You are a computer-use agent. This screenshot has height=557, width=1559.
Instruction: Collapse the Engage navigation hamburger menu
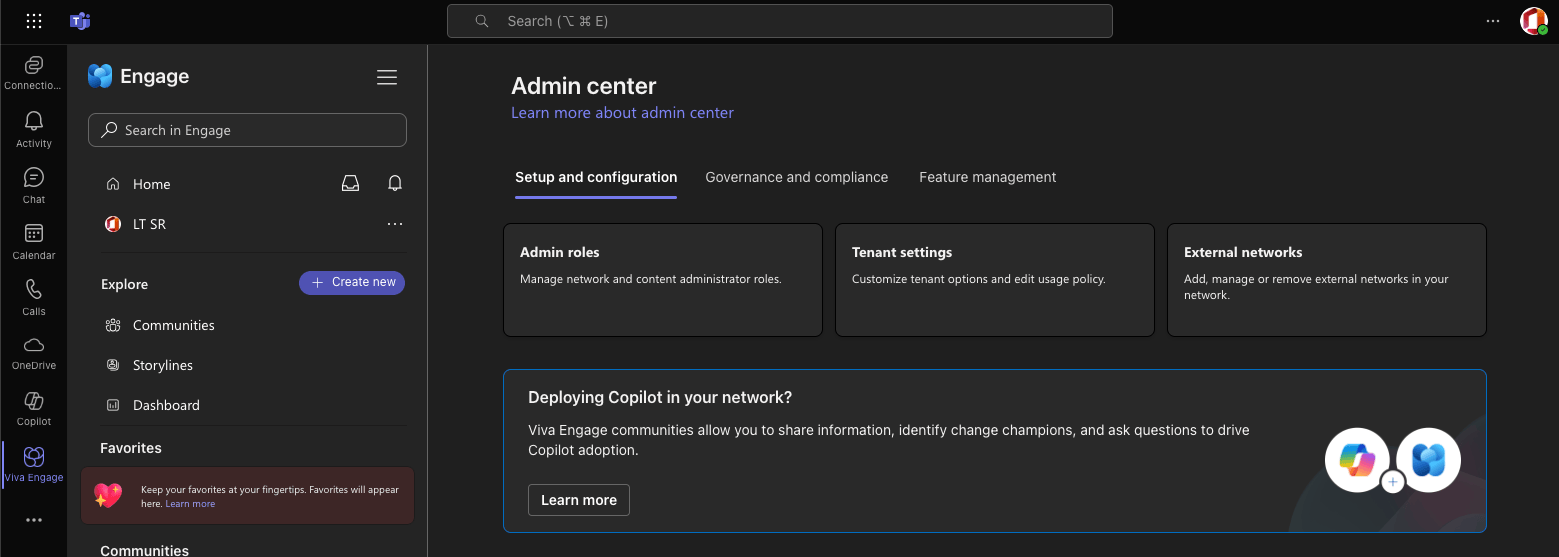click(x=387, y=77)
